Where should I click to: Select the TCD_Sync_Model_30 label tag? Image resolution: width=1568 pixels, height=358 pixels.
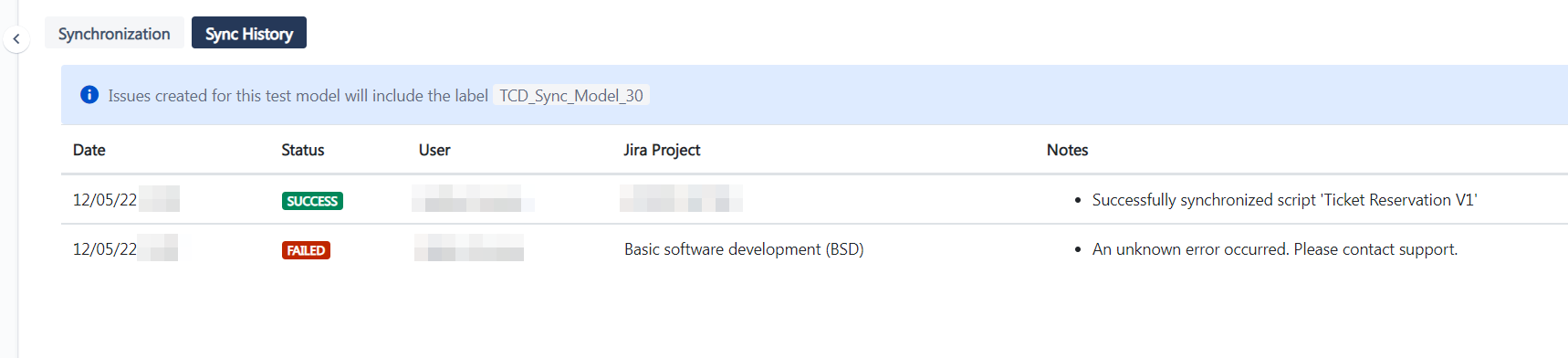pos(571,95)
